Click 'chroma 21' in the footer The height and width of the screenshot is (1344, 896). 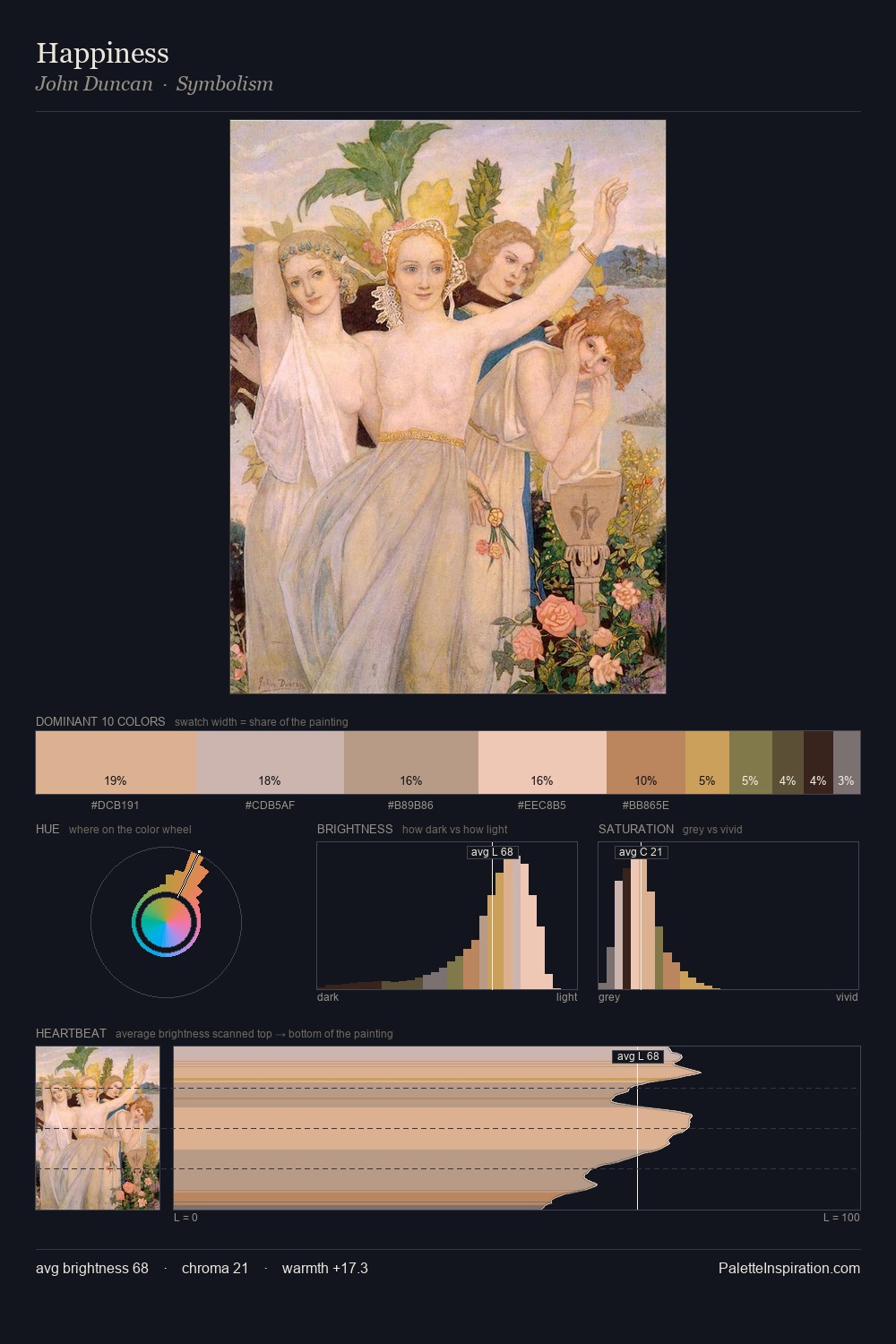pyautogui.click(x=215, y=1268)
